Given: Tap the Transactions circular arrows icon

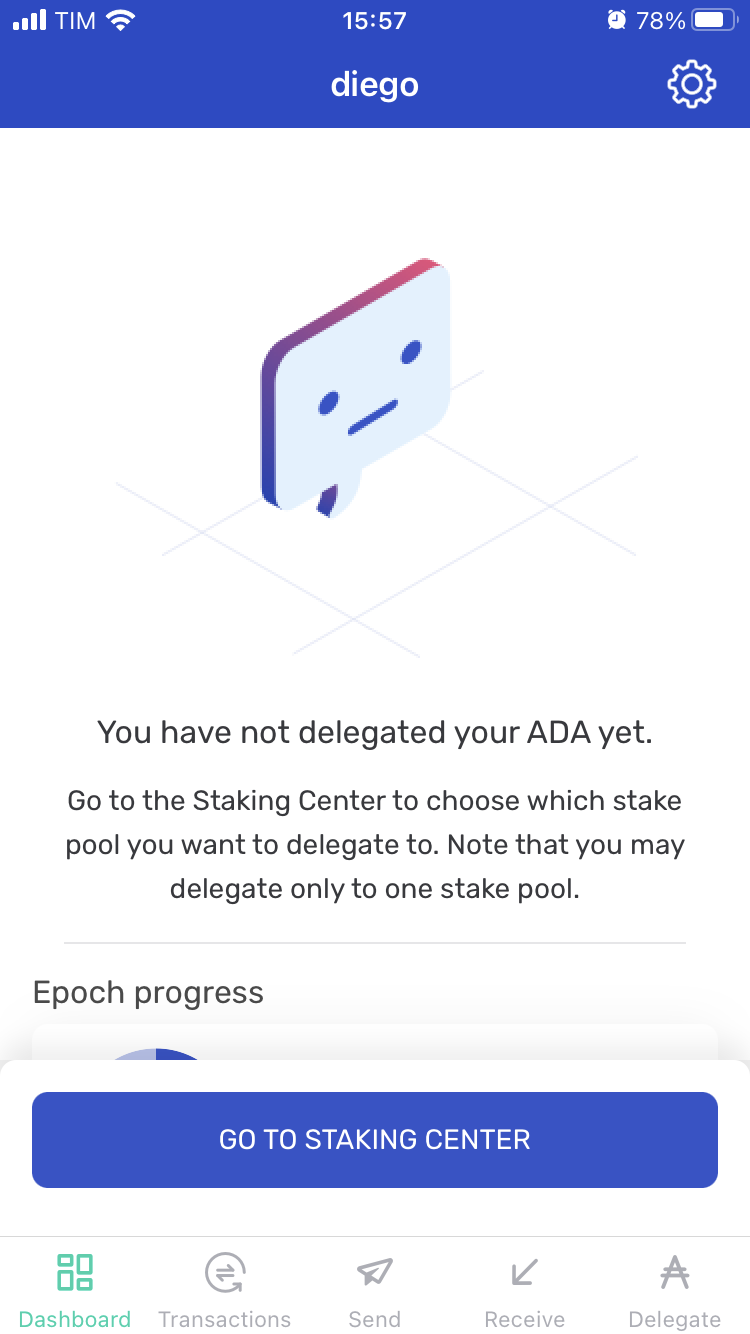Looking at the screenshot, I should 225,1273.
